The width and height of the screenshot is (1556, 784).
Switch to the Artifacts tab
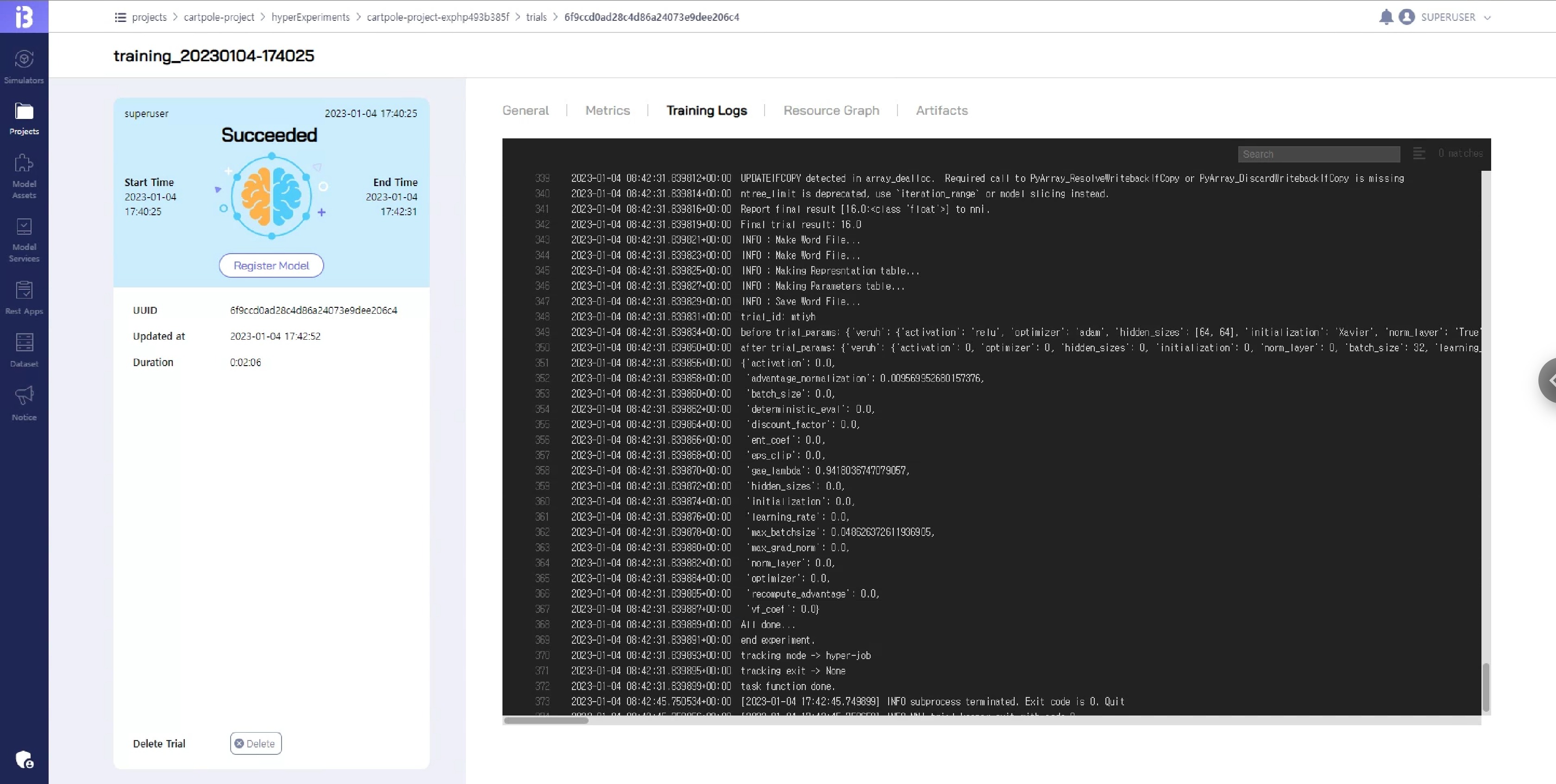(x=941, y=111)
